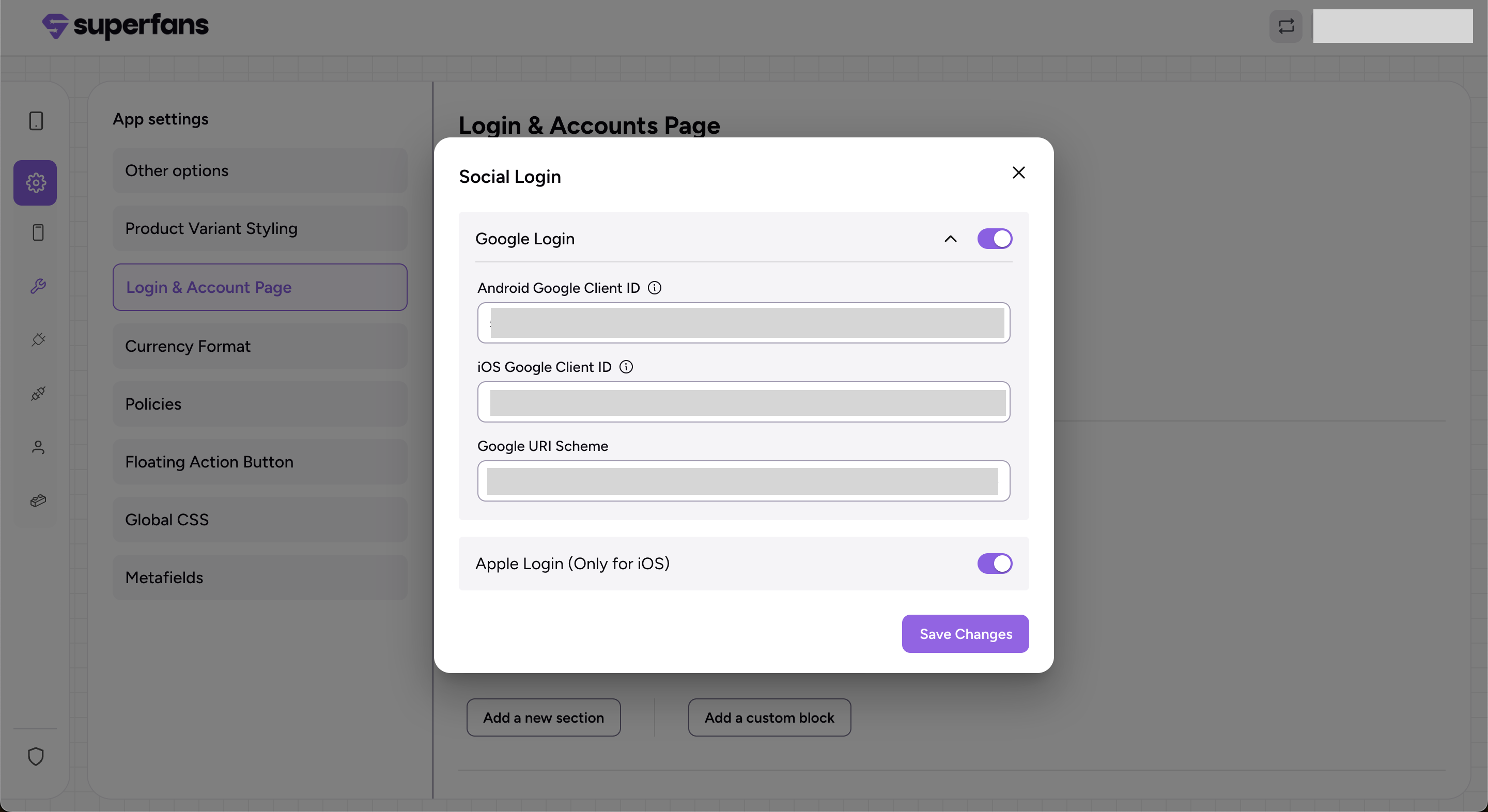Click the sync arrows icon in header
The height and width of the screenshot is (812, 1488).
click(1286, 26)
